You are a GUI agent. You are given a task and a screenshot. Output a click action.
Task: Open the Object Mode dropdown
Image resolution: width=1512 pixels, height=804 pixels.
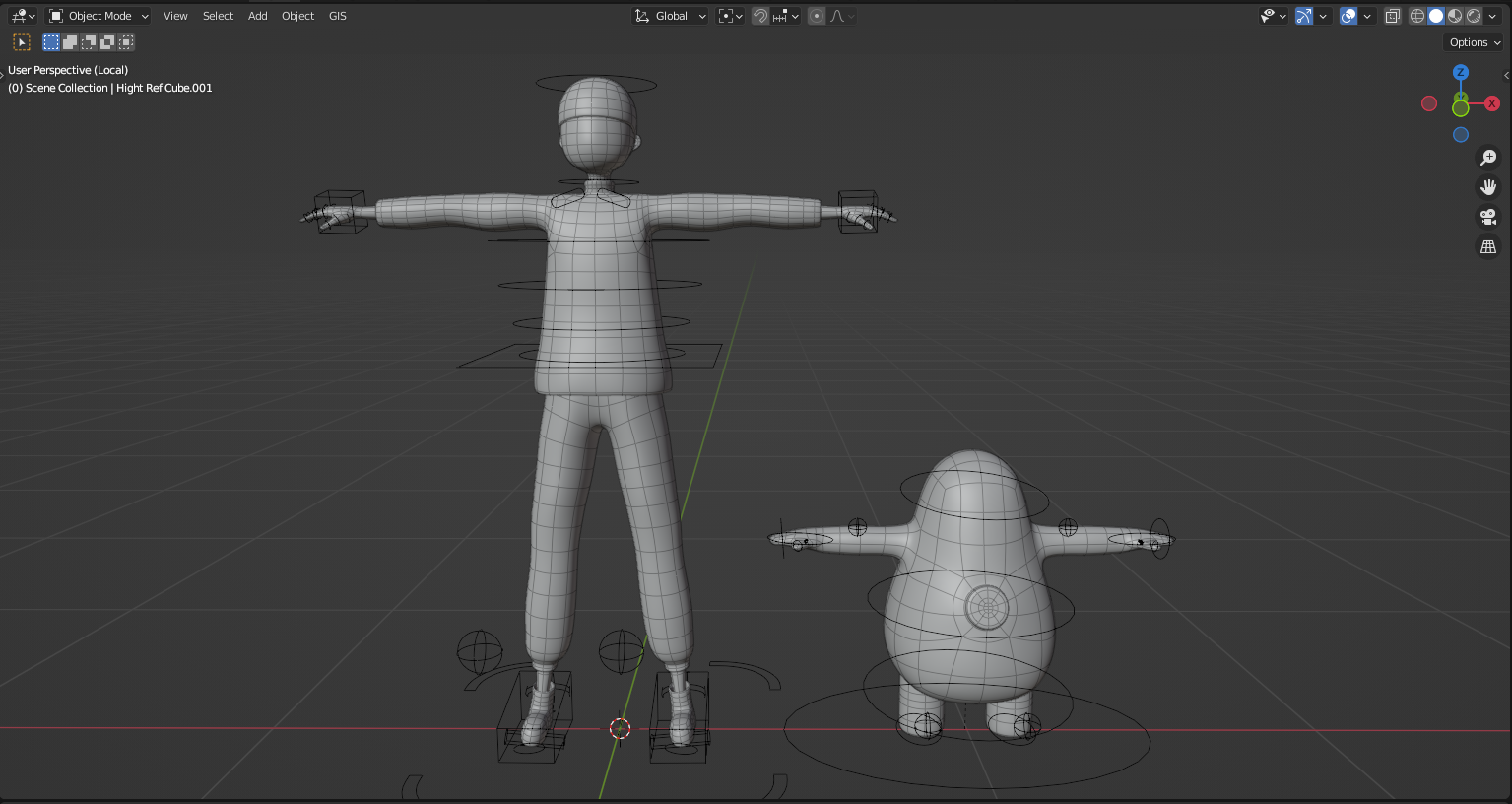pos(99,16)
